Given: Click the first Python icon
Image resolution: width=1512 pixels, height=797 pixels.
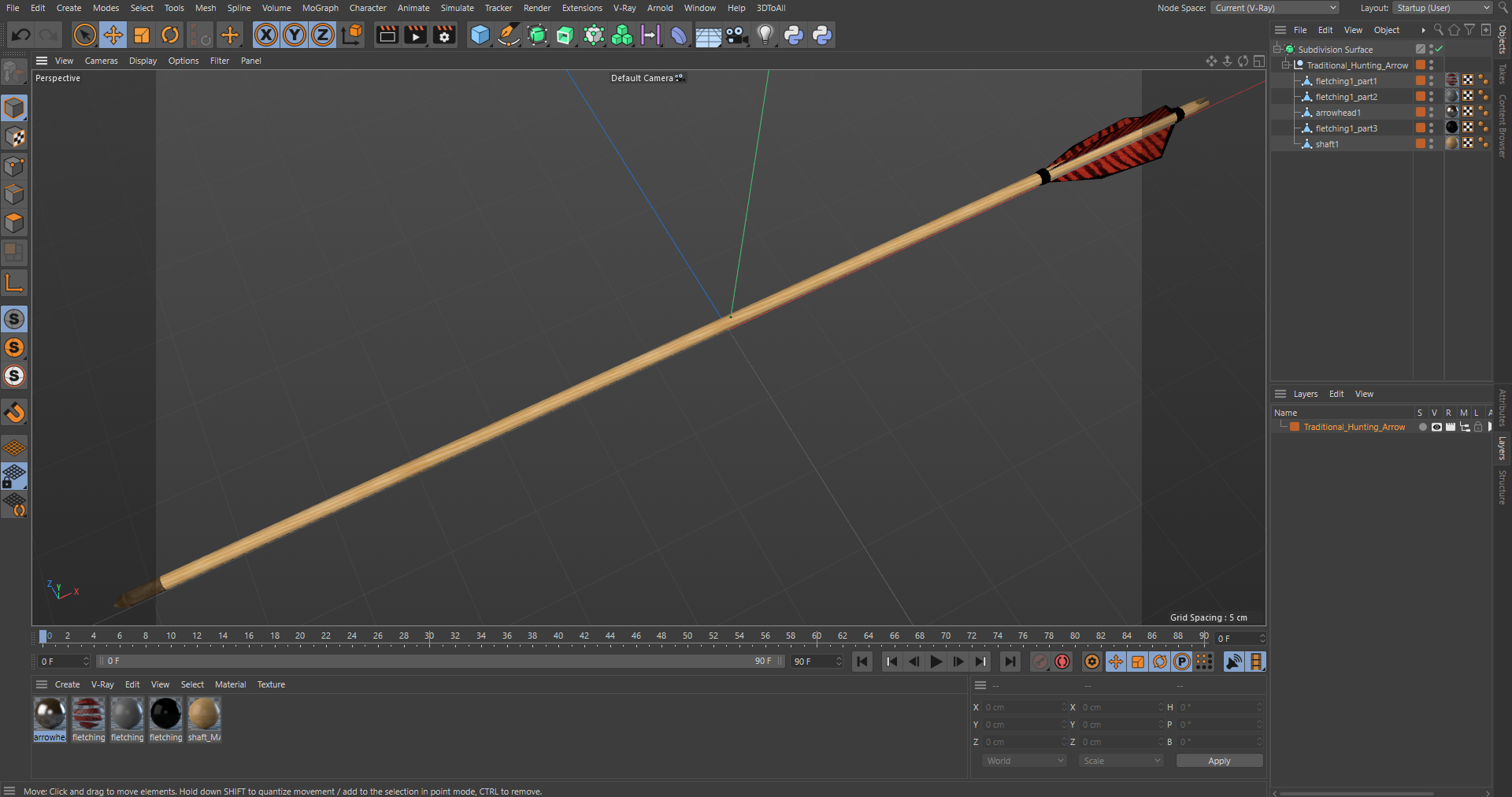Looking at the screenshot, I should (794, 35).
